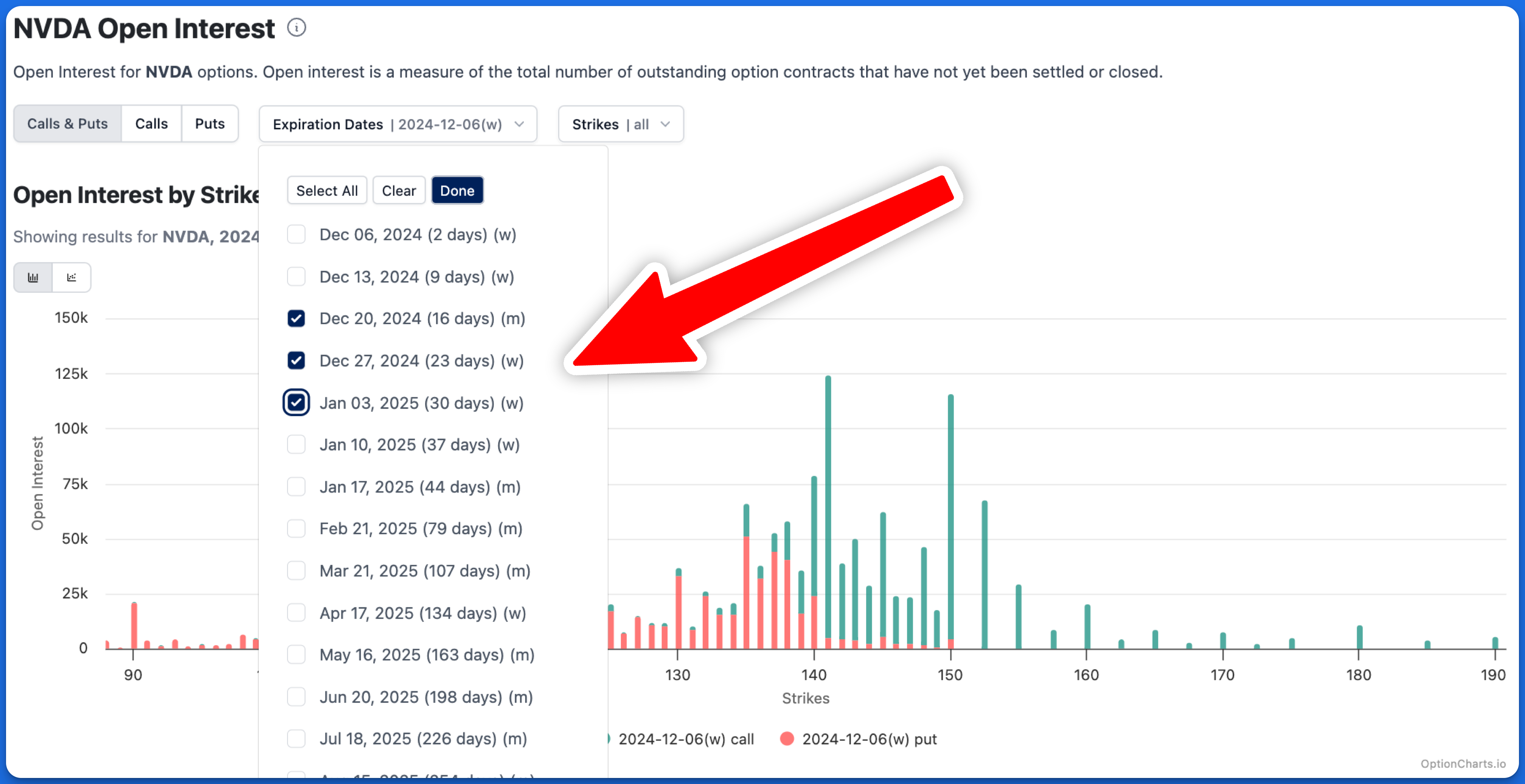Click the put bar at strike 90
The width and height of the screenshot is (1525, 784).
tap(134, 626)
